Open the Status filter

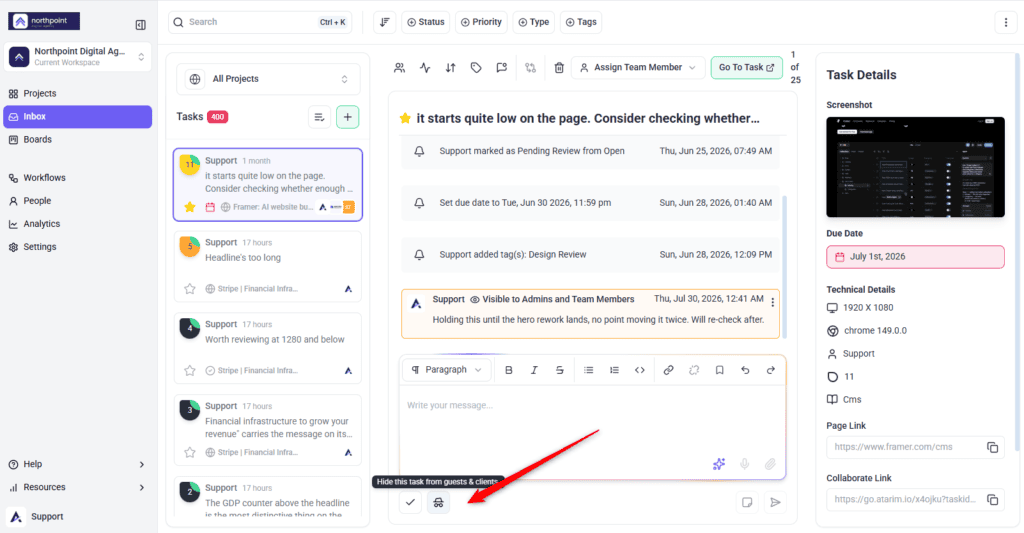426,22
